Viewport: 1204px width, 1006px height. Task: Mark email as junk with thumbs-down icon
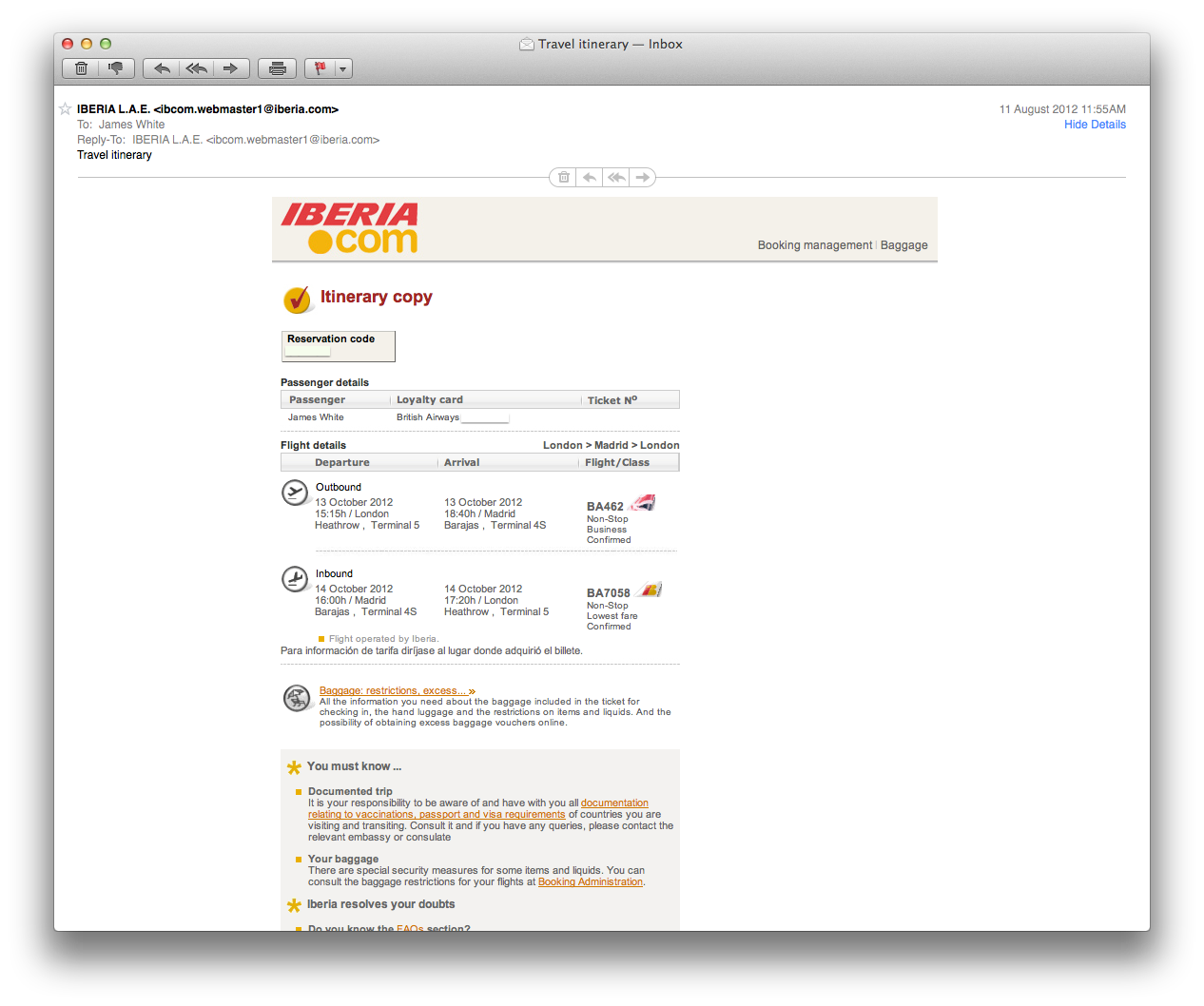[x=116, y=68]
